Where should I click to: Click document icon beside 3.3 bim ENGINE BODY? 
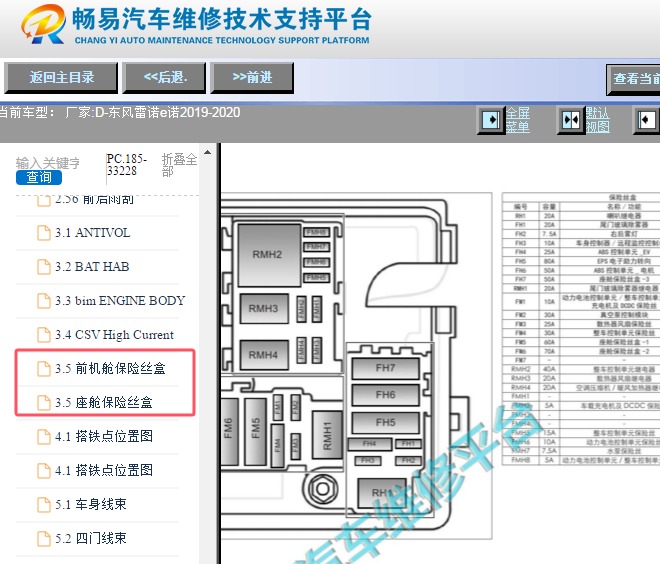point(43,301)
